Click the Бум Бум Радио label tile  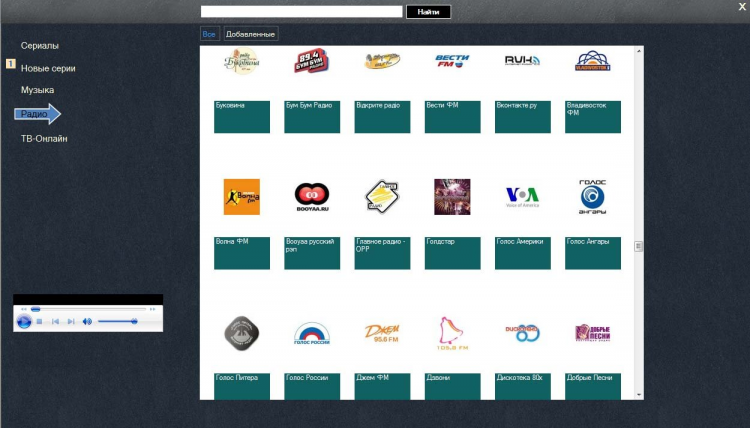[312, 117]
